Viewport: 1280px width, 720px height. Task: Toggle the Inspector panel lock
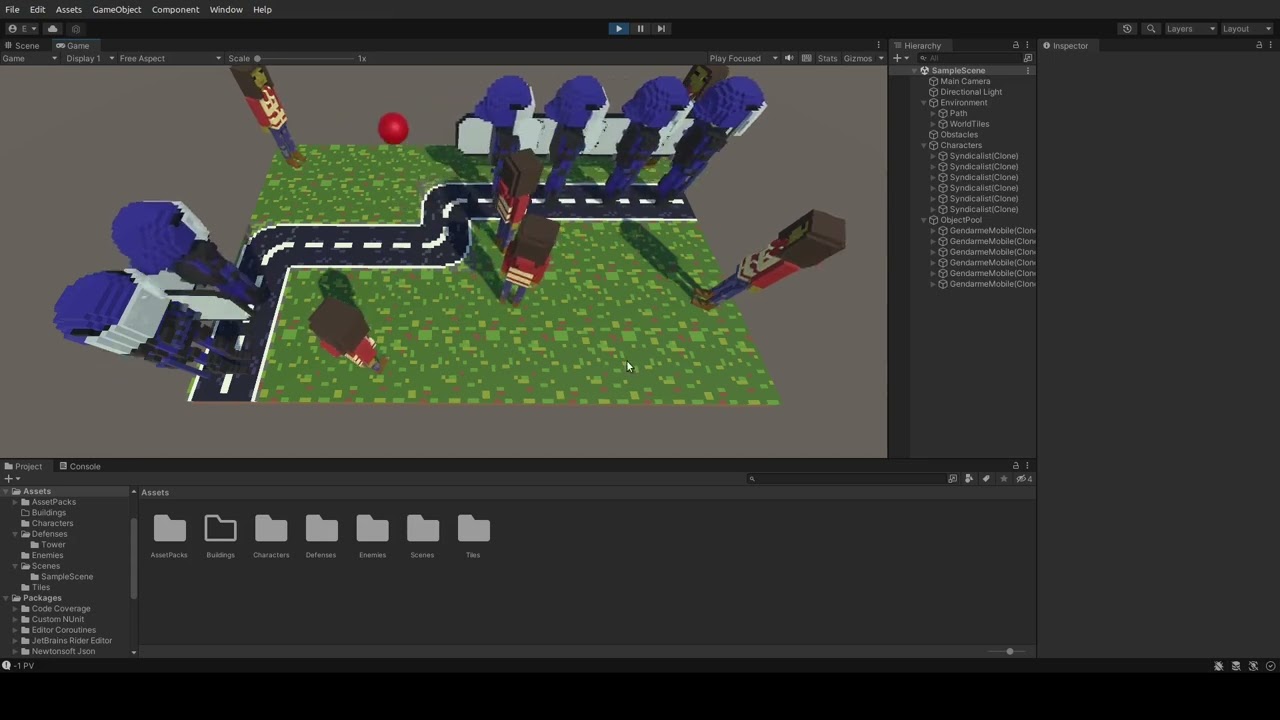pos(1259,46)
